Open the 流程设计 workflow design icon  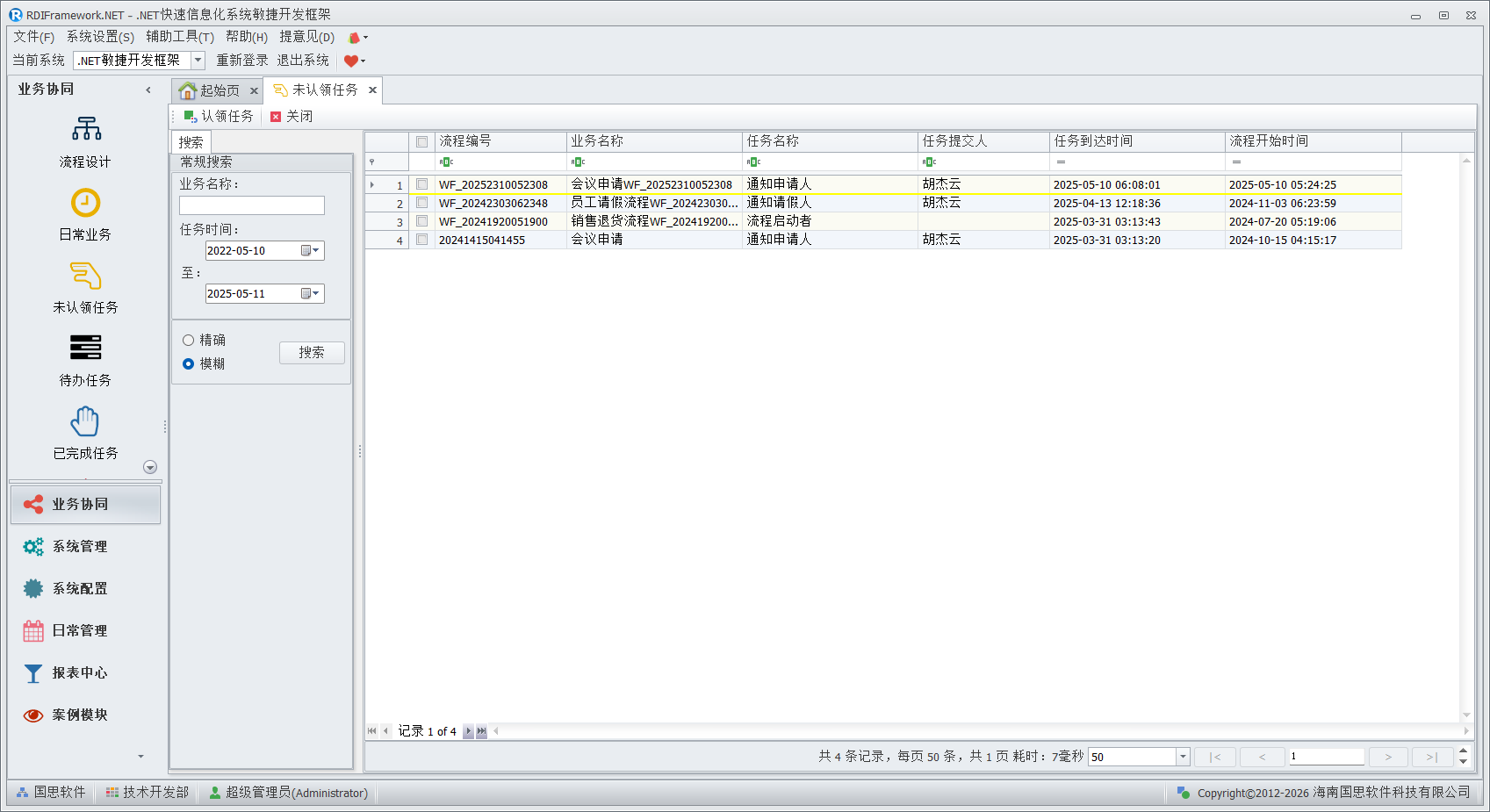pos(86,130)
